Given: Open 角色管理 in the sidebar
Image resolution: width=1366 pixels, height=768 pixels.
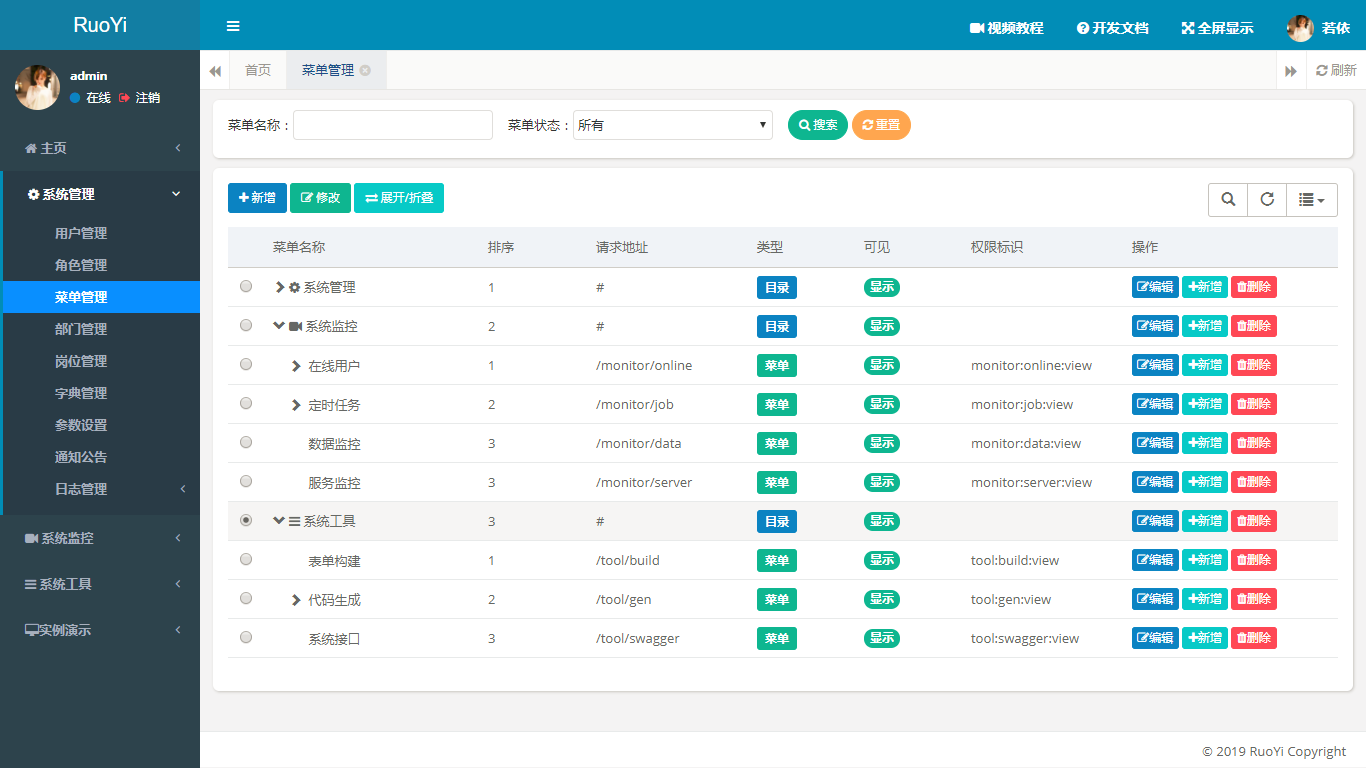Looking at the screenshot, I should [x=81, y=265].
